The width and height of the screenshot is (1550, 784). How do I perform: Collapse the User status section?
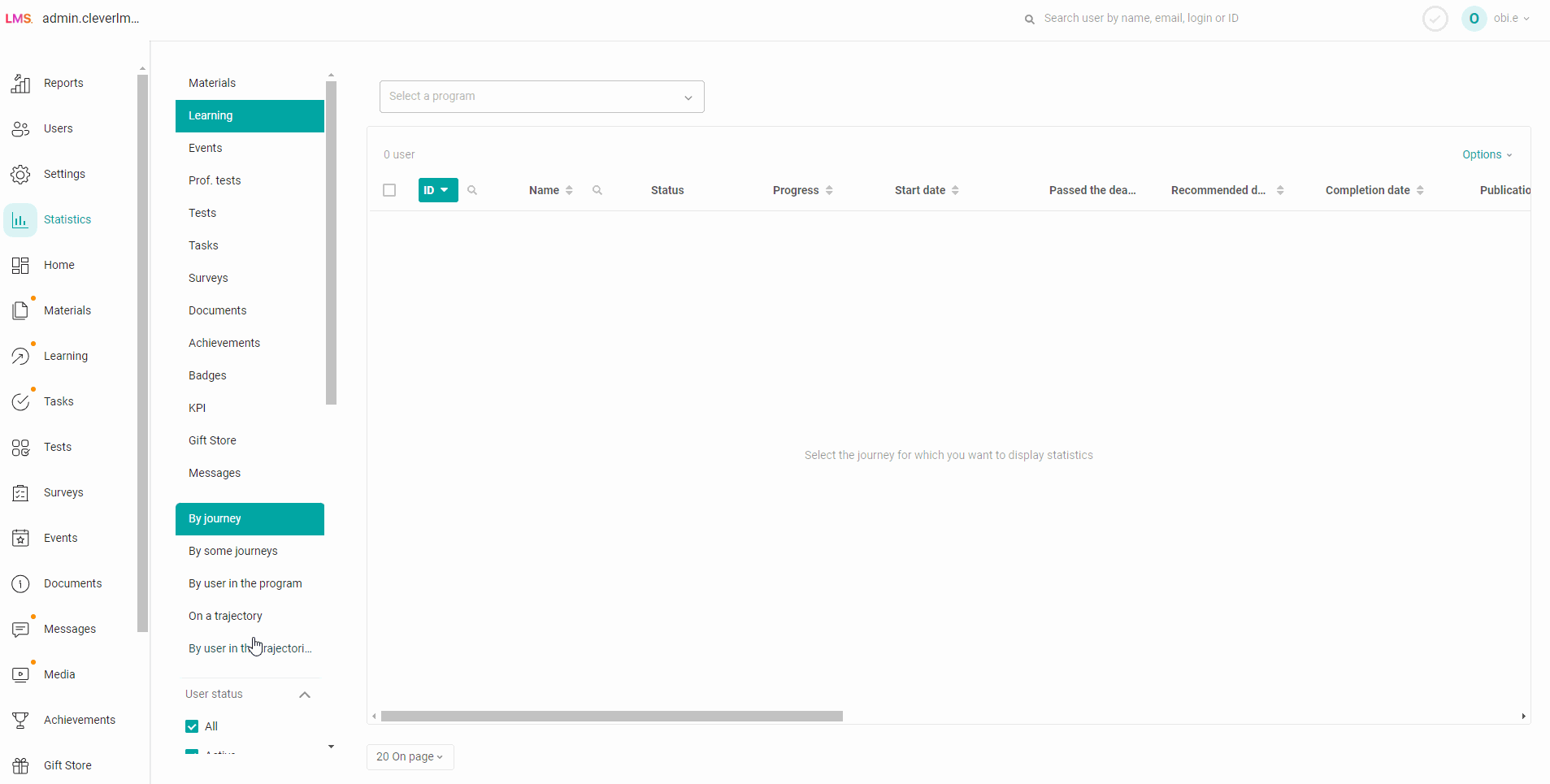[x=305, y=695]
